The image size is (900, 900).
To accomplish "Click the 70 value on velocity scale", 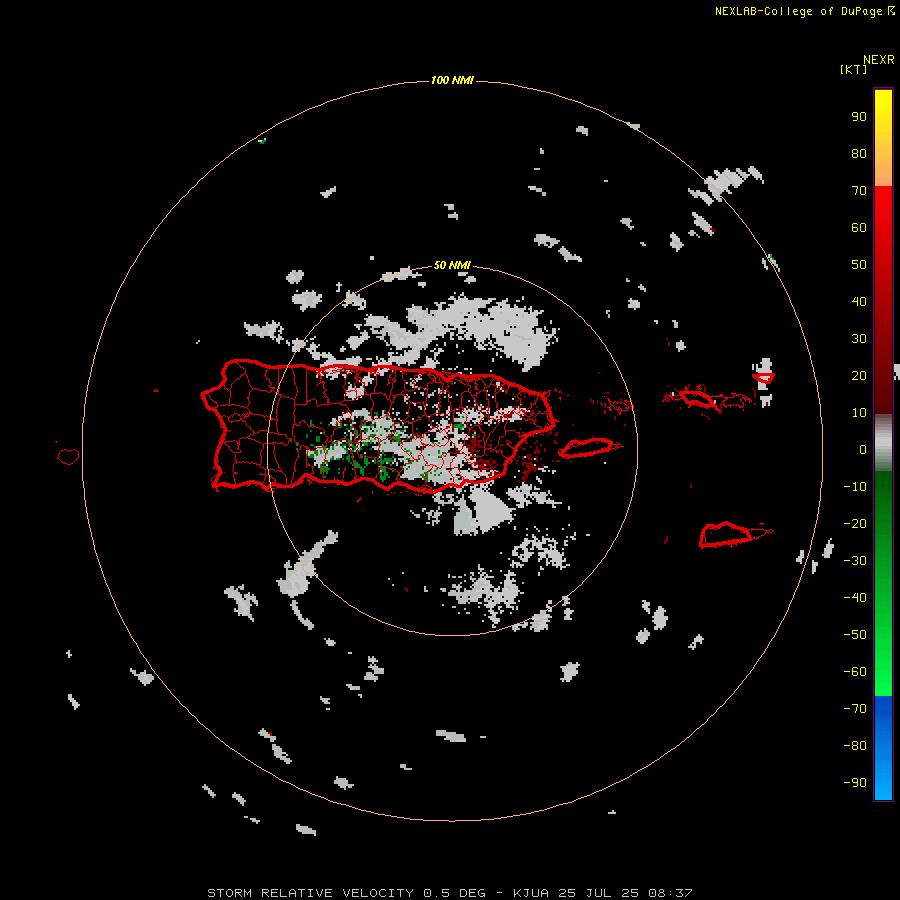I will tap(859, 191).
